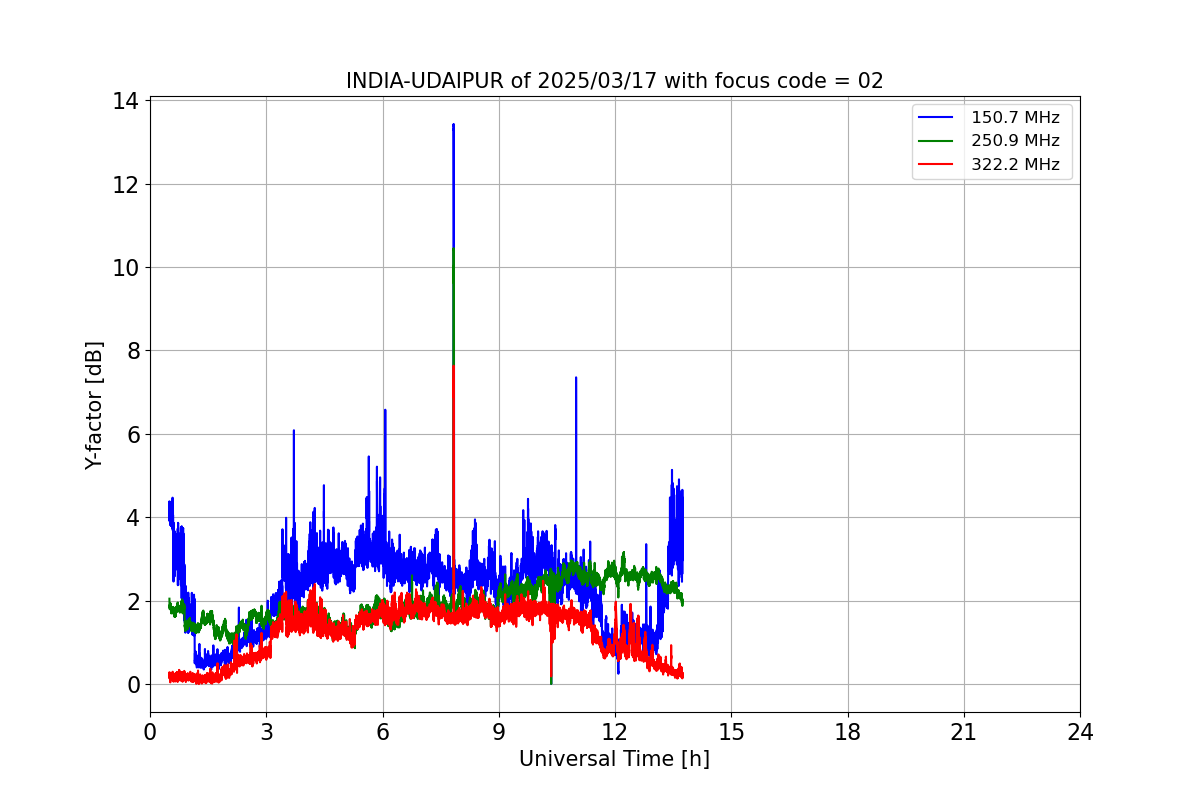Click x-axis tick label 24
Viewport: 1200px width, 800px height.
1080,732
